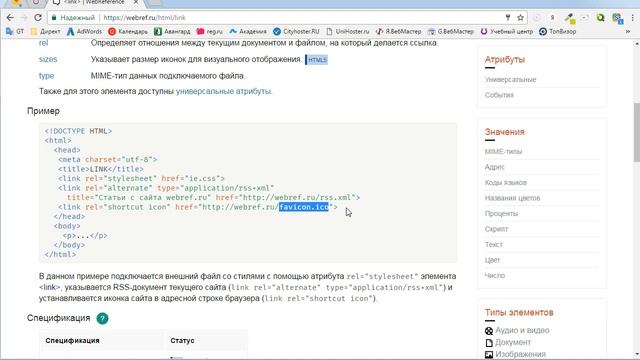The width and height of the screenshot is (640, 360).
Task: Open the Универсальные sidebar link
Action: pos(510,80)
